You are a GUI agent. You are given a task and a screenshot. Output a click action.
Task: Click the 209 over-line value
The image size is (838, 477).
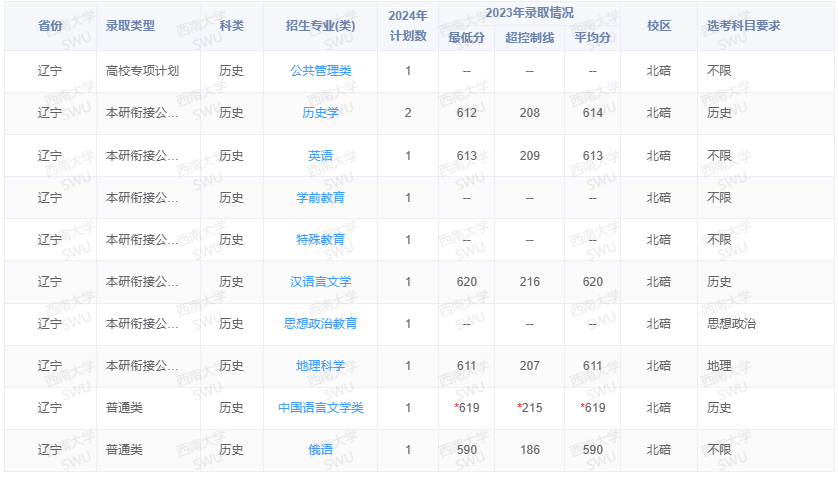530,155
